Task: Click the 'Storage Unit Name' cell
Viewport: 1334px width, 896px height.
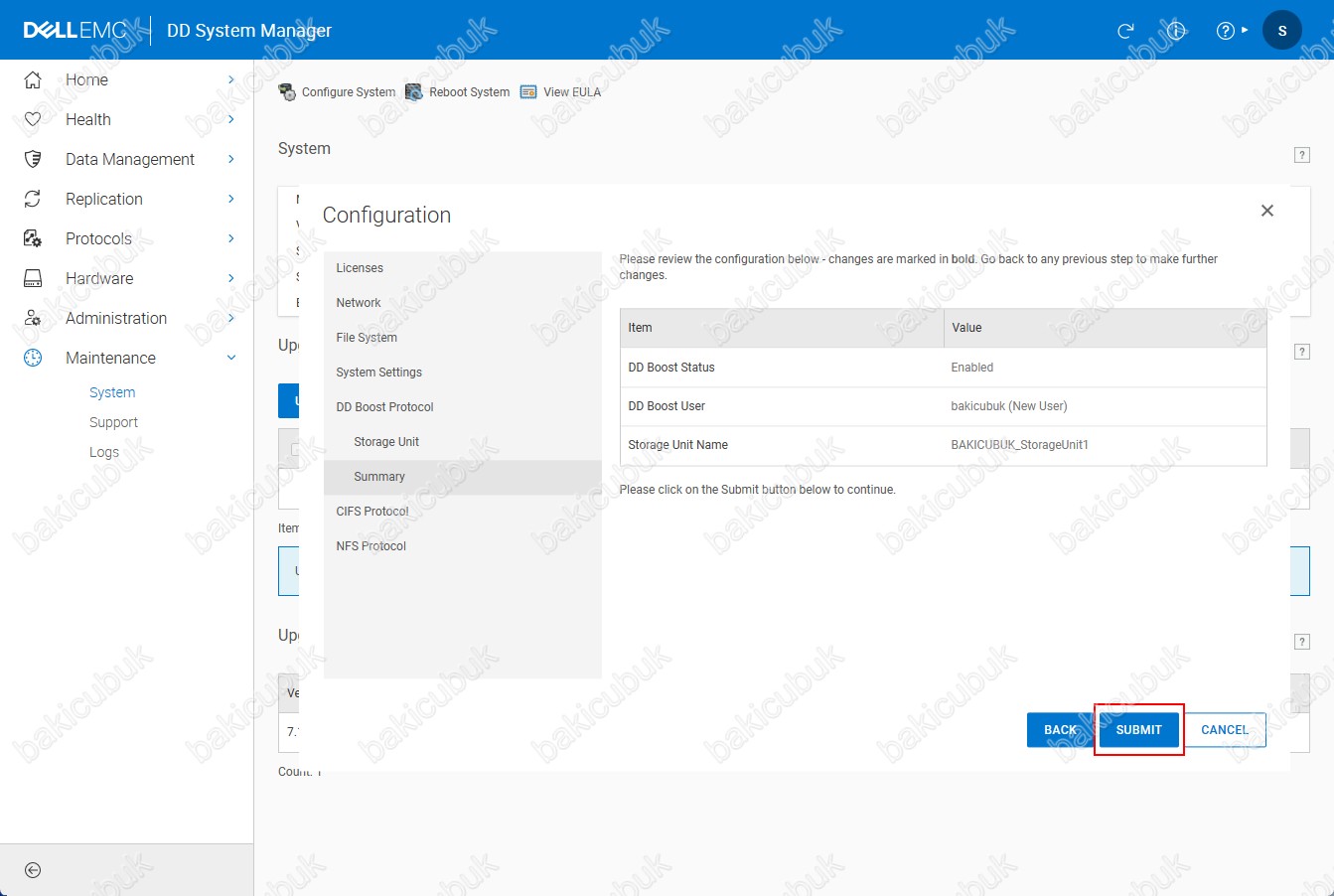Action: (x=782, y=445)
